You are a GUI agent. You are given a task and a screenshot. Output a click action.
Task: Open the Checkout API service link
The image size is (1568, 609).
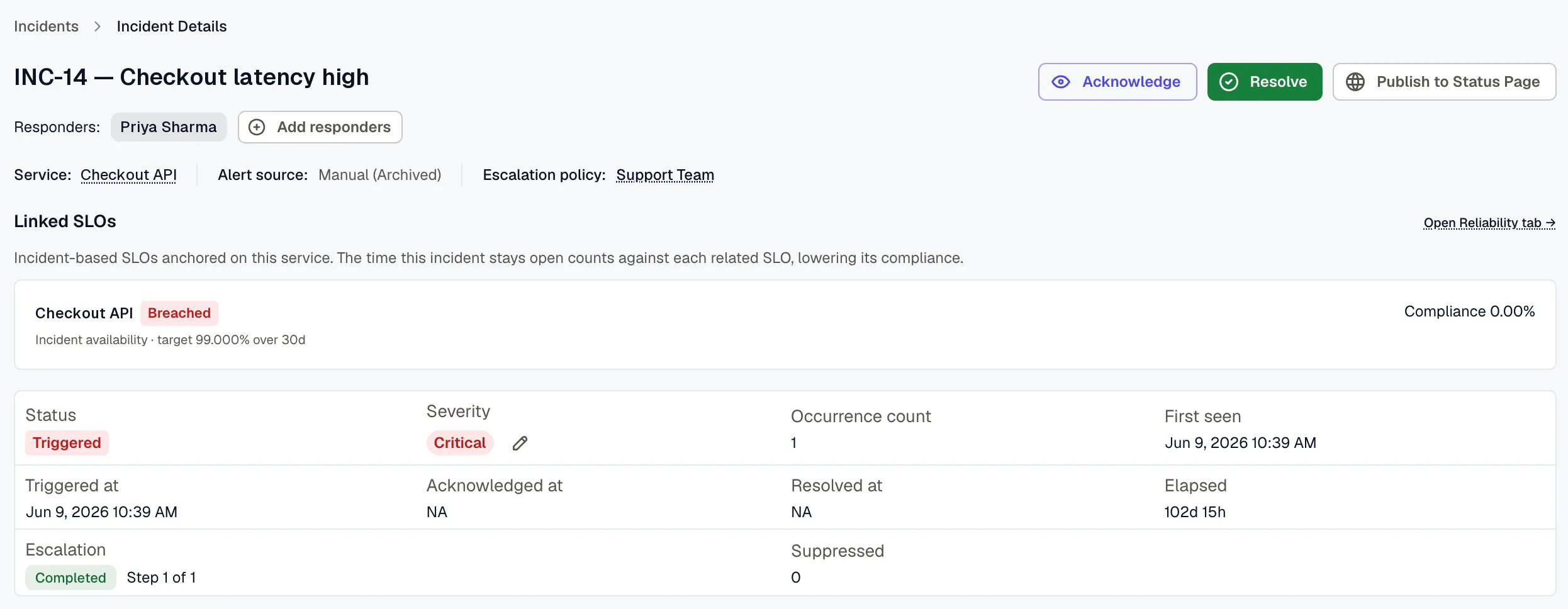coord(128,175)
